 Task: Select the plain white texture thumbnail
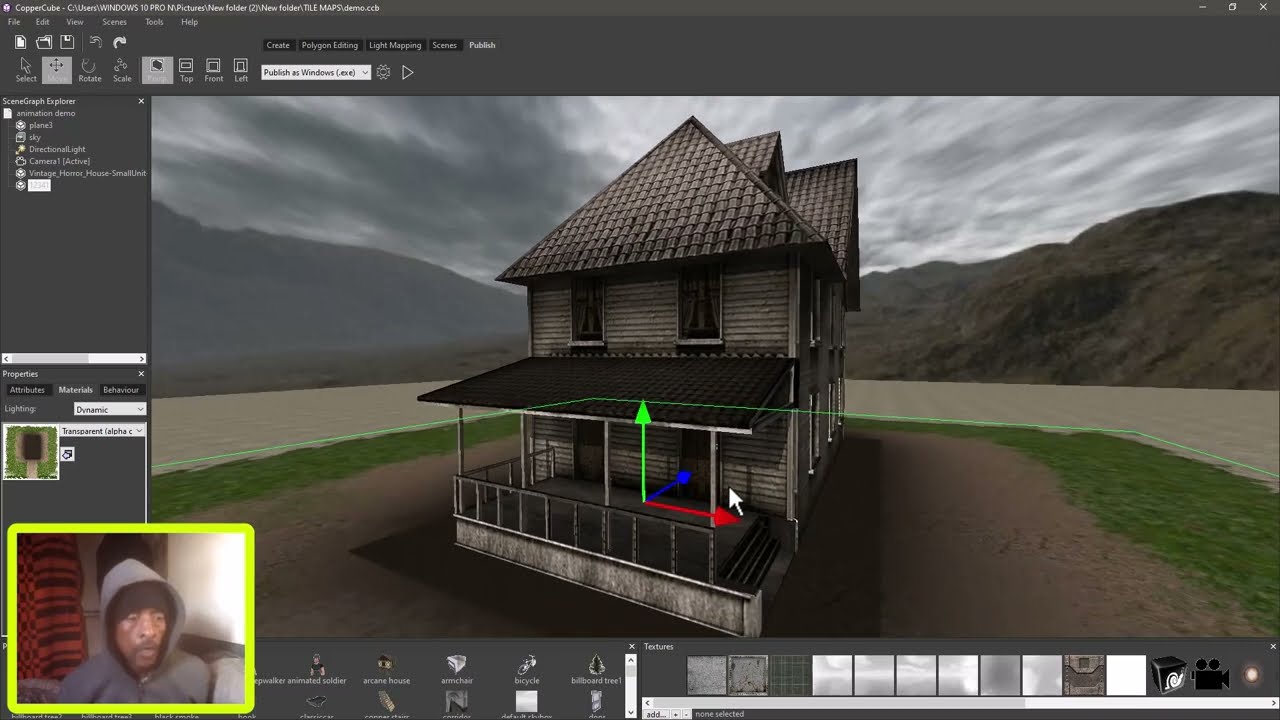click(1126, 675)
